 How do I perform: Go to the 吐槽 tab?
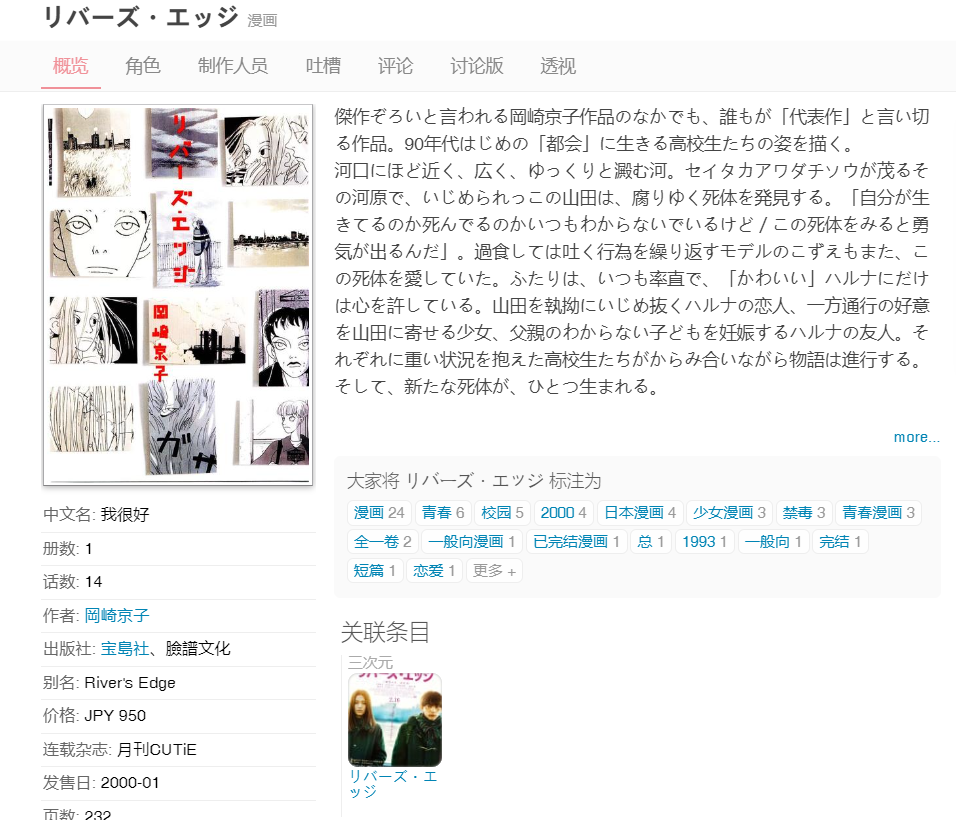point(323,67)
